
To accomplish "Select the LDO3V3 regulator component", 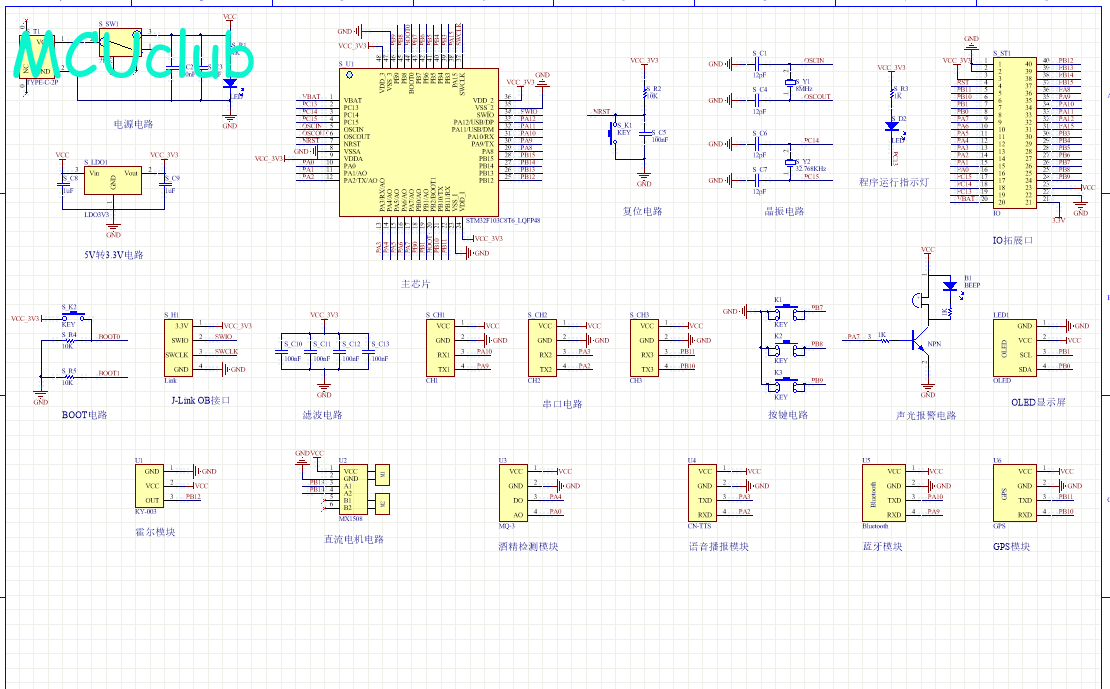I will (113, 180).
